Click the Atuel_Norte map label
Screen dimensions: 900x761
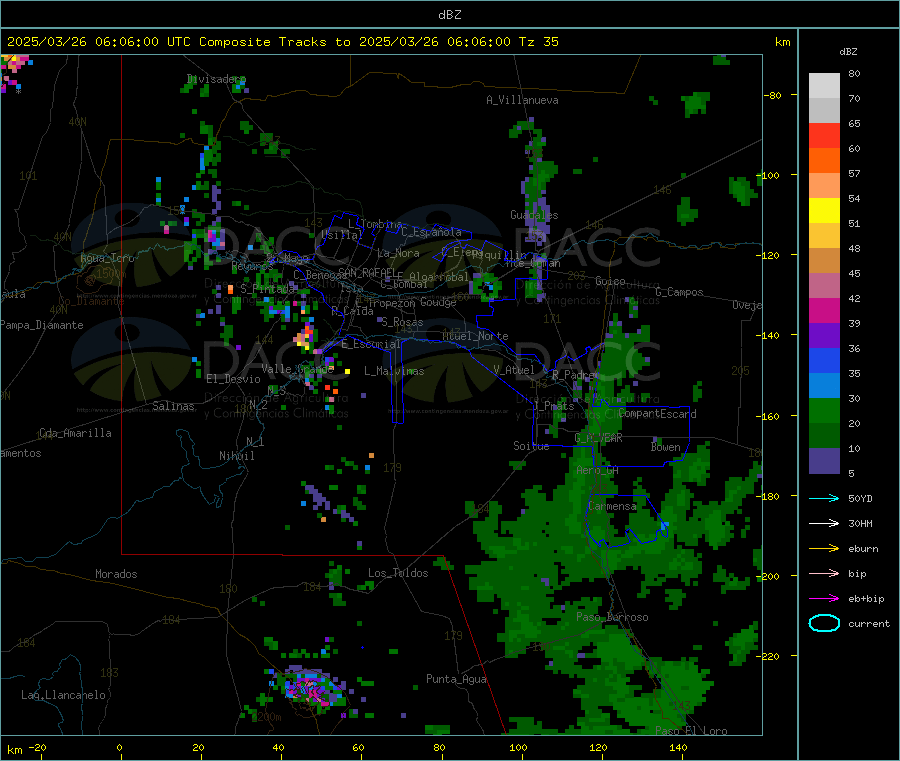point(475,336)
